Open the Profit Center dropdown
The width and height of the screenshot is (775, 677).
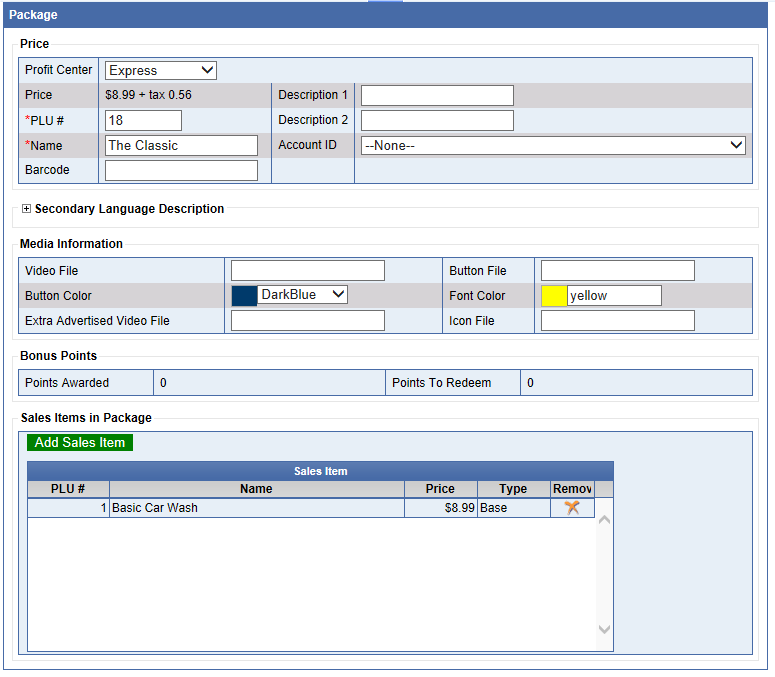click(160, 70)
